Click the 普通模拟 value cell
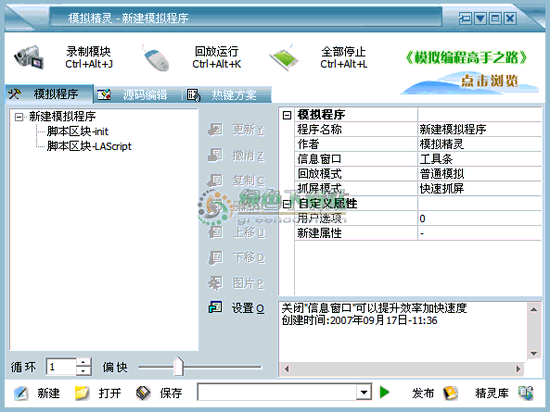The width and height of the screenshot is (550, 412). (479, 174)
